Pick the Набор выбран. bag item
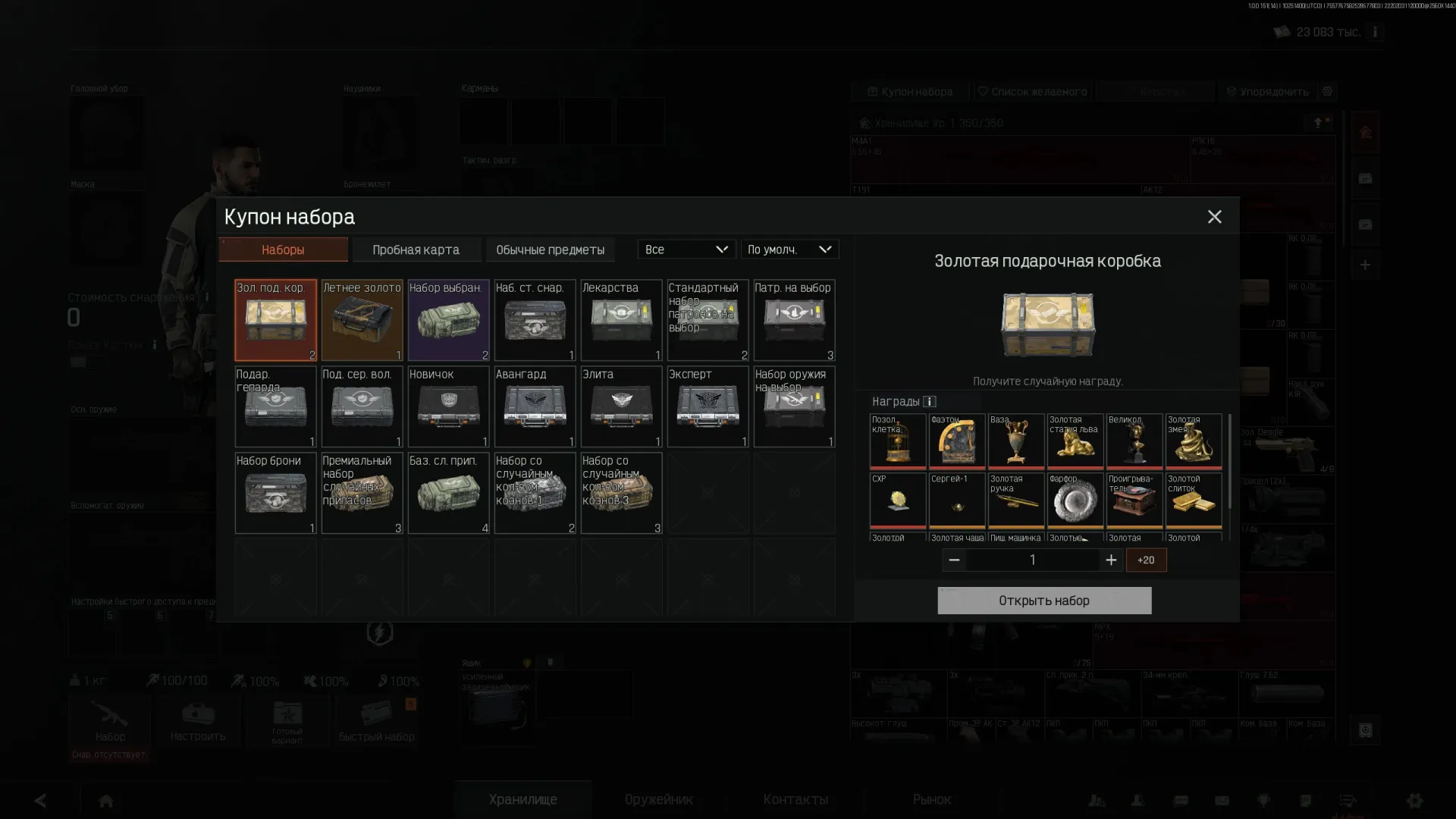 tap(448, 320)
